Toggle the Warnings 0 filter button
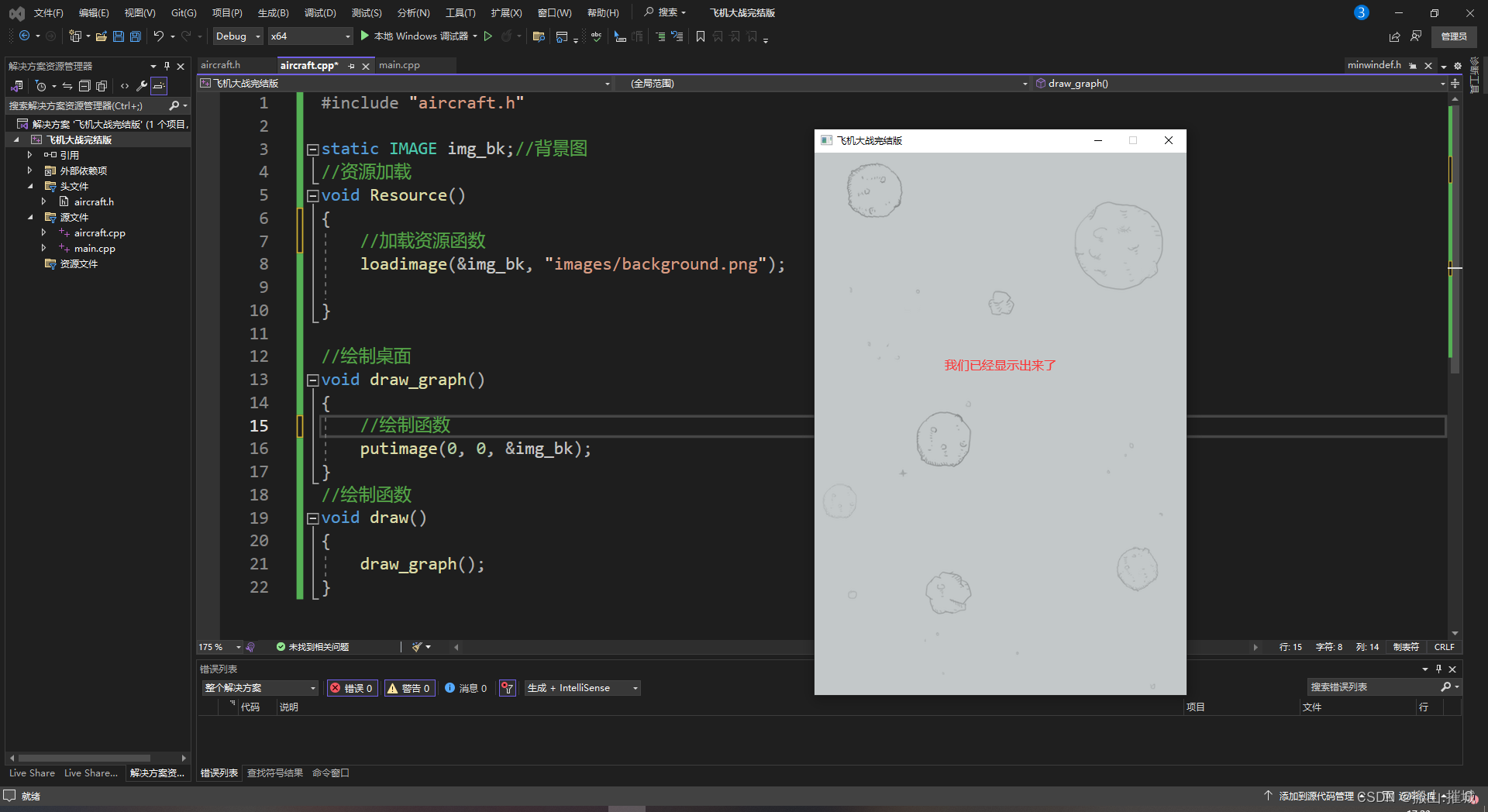 pyautogui.click(x=408, y=688)
